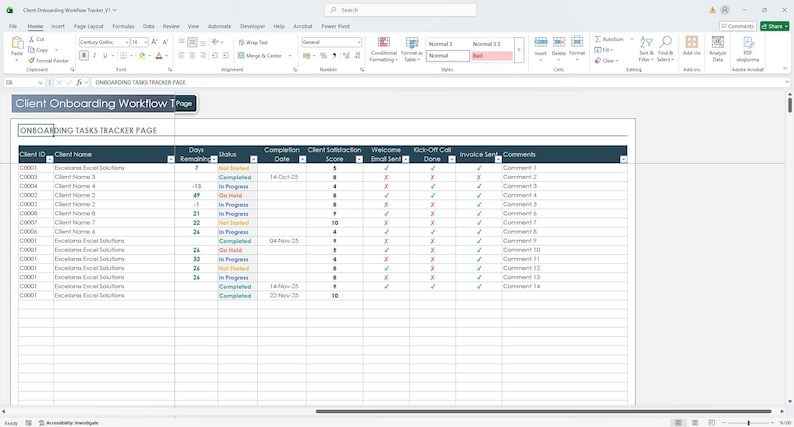Toggle Center horizontal alignment
The width and height of the screenshot is (794, 427).
point(192,56)
